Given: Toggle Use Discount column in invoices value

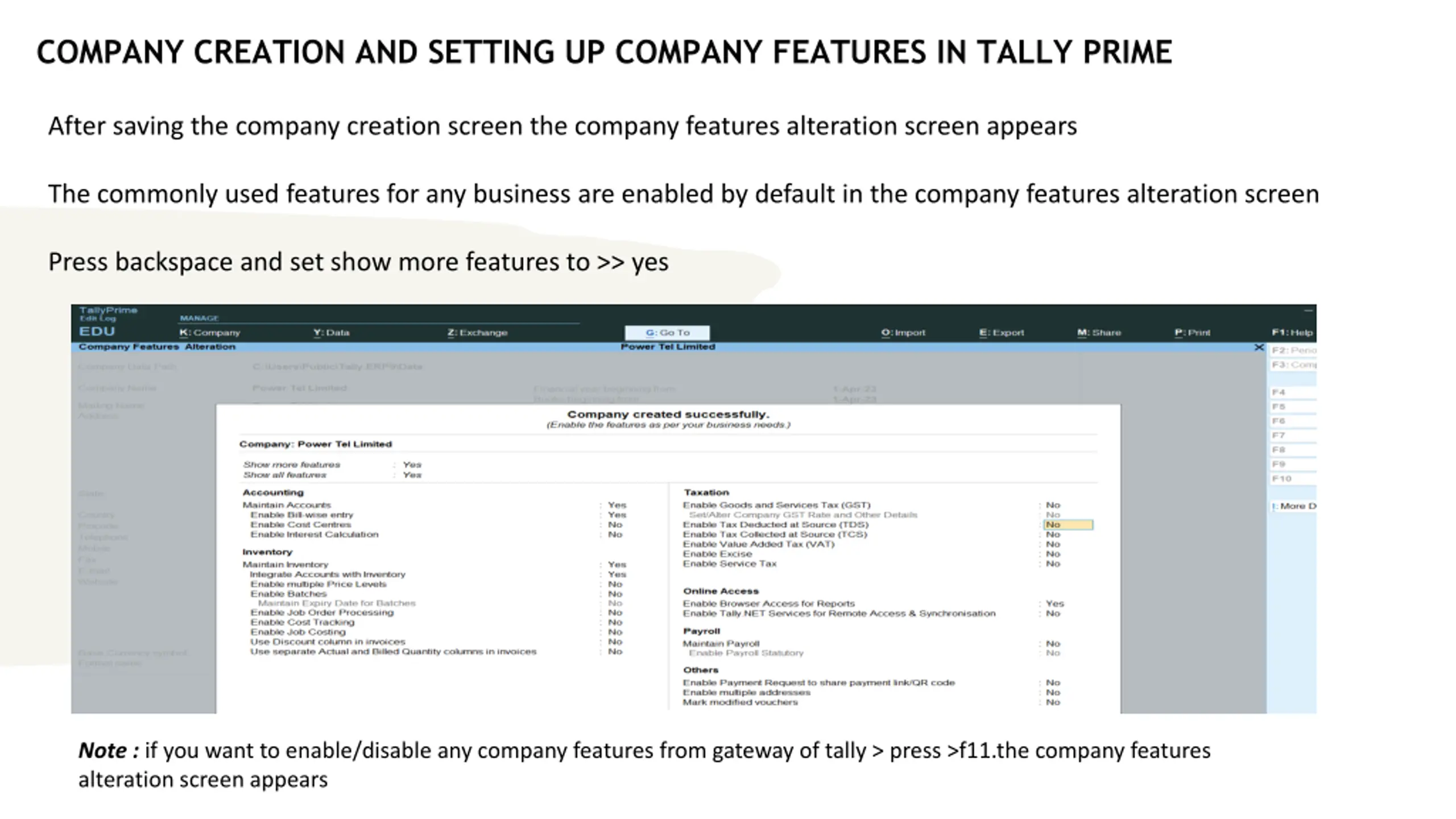Looking at the screenshot, I should [615, 642].
